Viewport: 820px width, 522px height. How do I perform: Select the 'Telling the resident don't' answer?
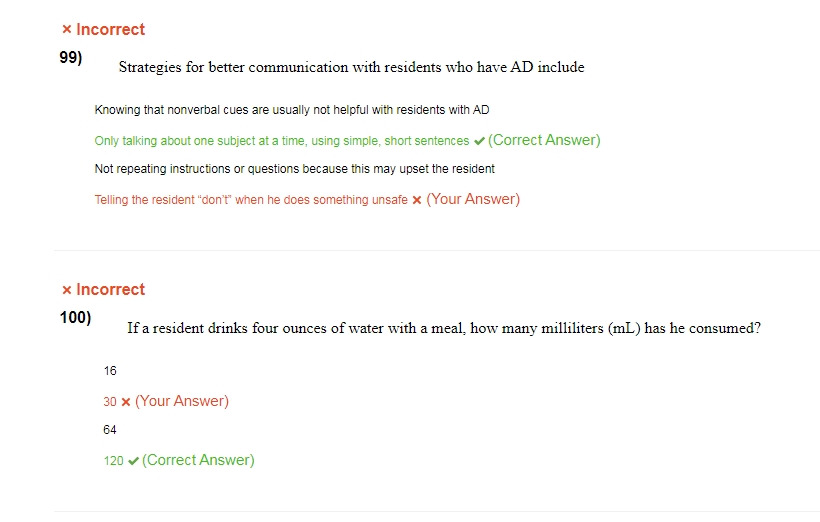[251, 200]
